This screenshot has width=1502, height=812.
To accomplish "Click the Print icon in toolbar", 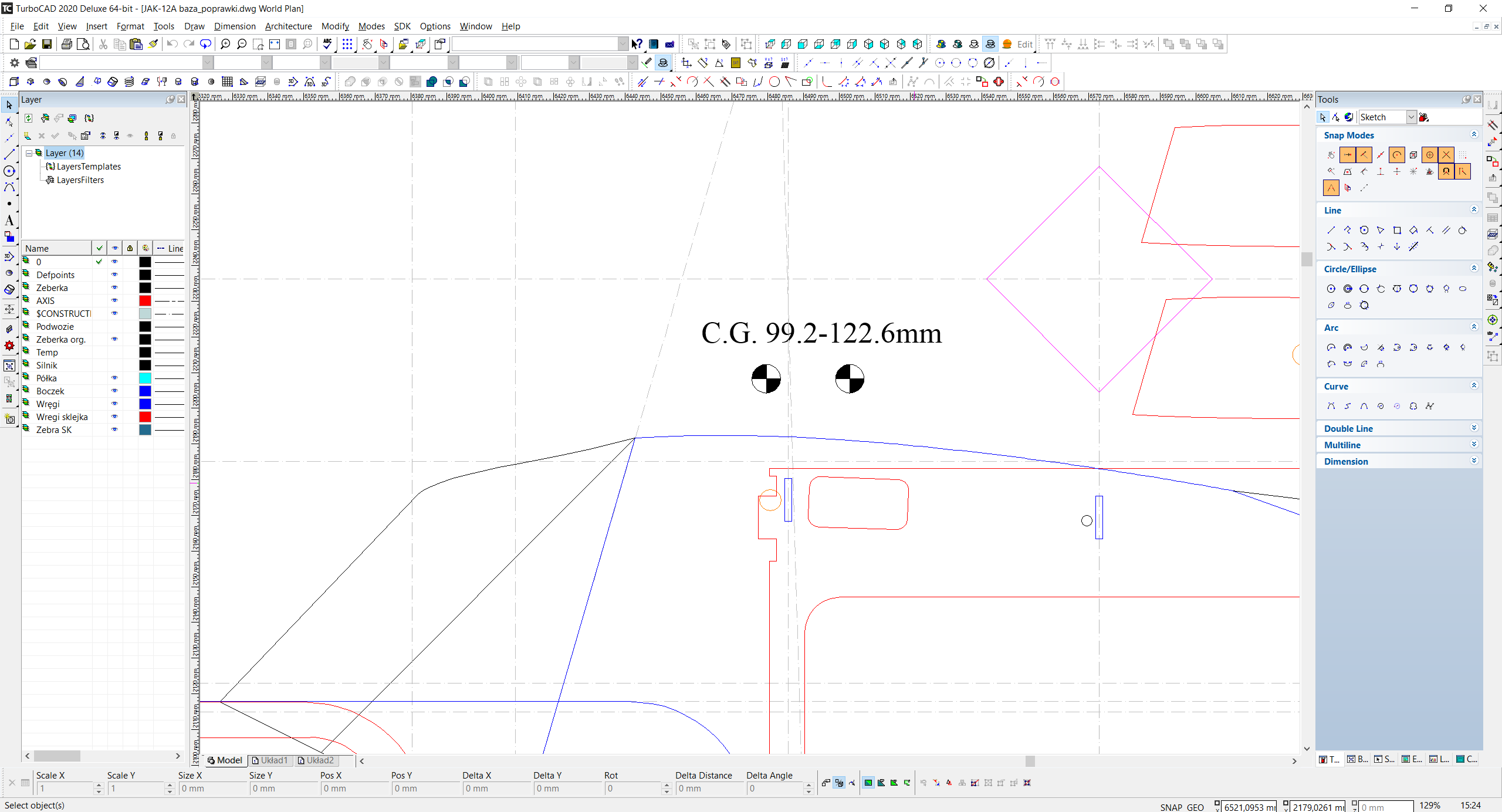I will point(66,44).
